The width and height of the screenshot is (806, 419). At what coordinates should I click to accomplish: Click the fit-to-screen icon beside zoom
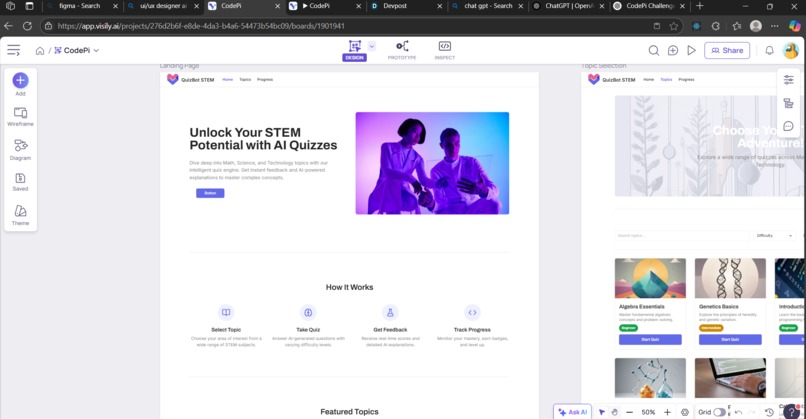tap(685, 412)
